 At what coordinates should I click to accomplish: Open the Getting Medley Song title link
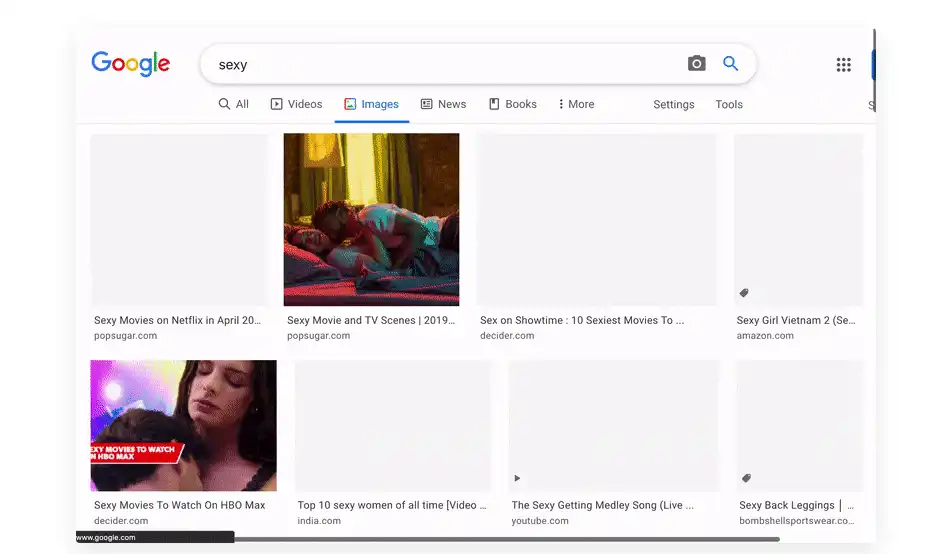pos(602,505)
